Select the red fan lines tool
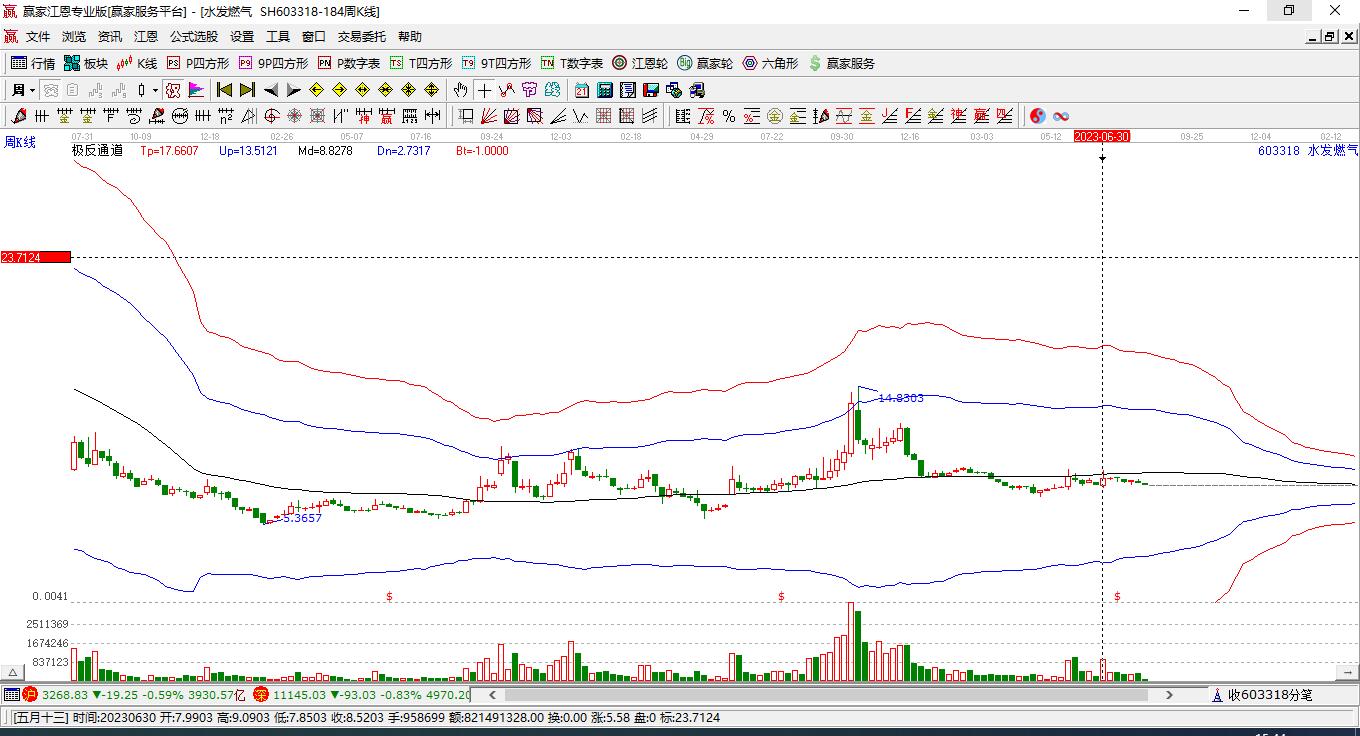 coord(489,116)
